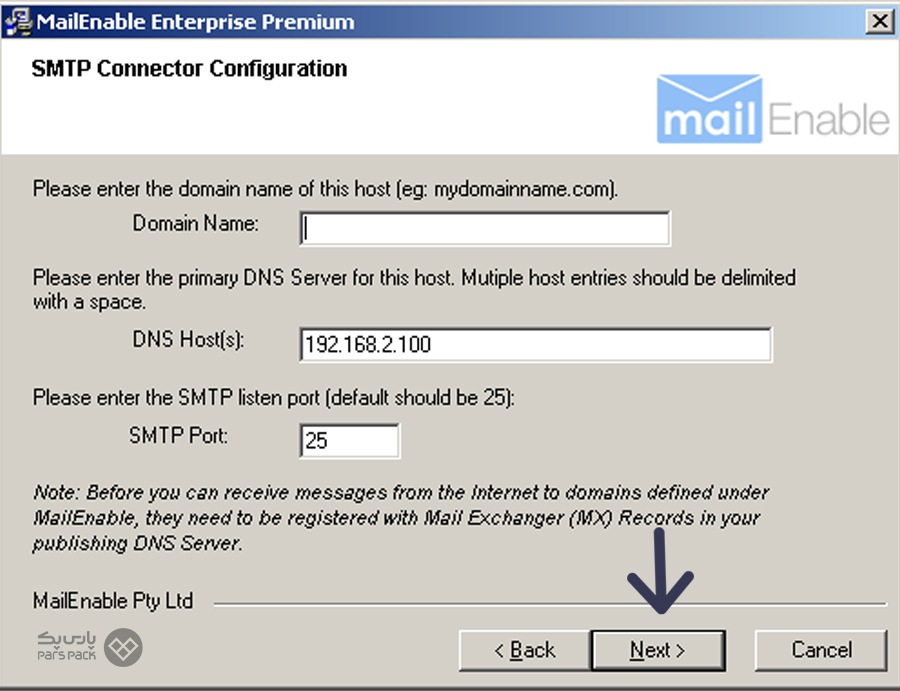Click the blue mail envelope logo
Screen dimensions: 900x691
709,109
